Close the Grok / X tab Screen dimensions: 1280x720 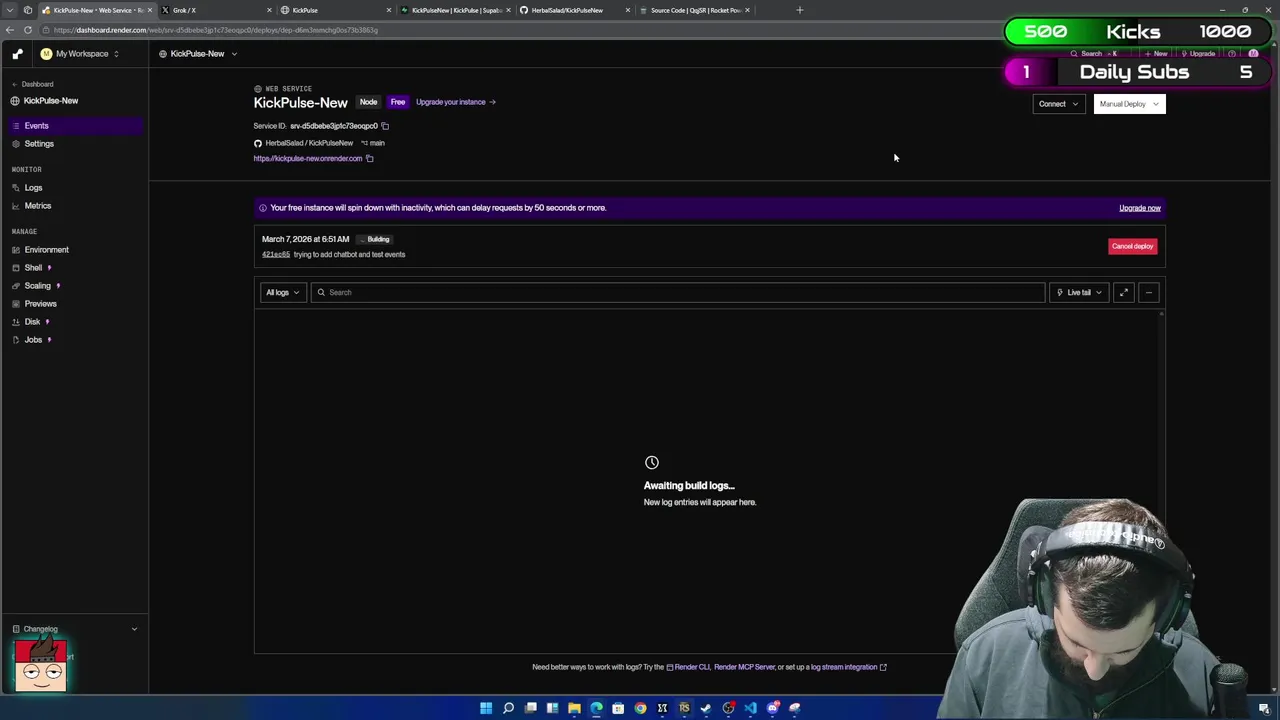pyautogui.click(x=269, y=10)
